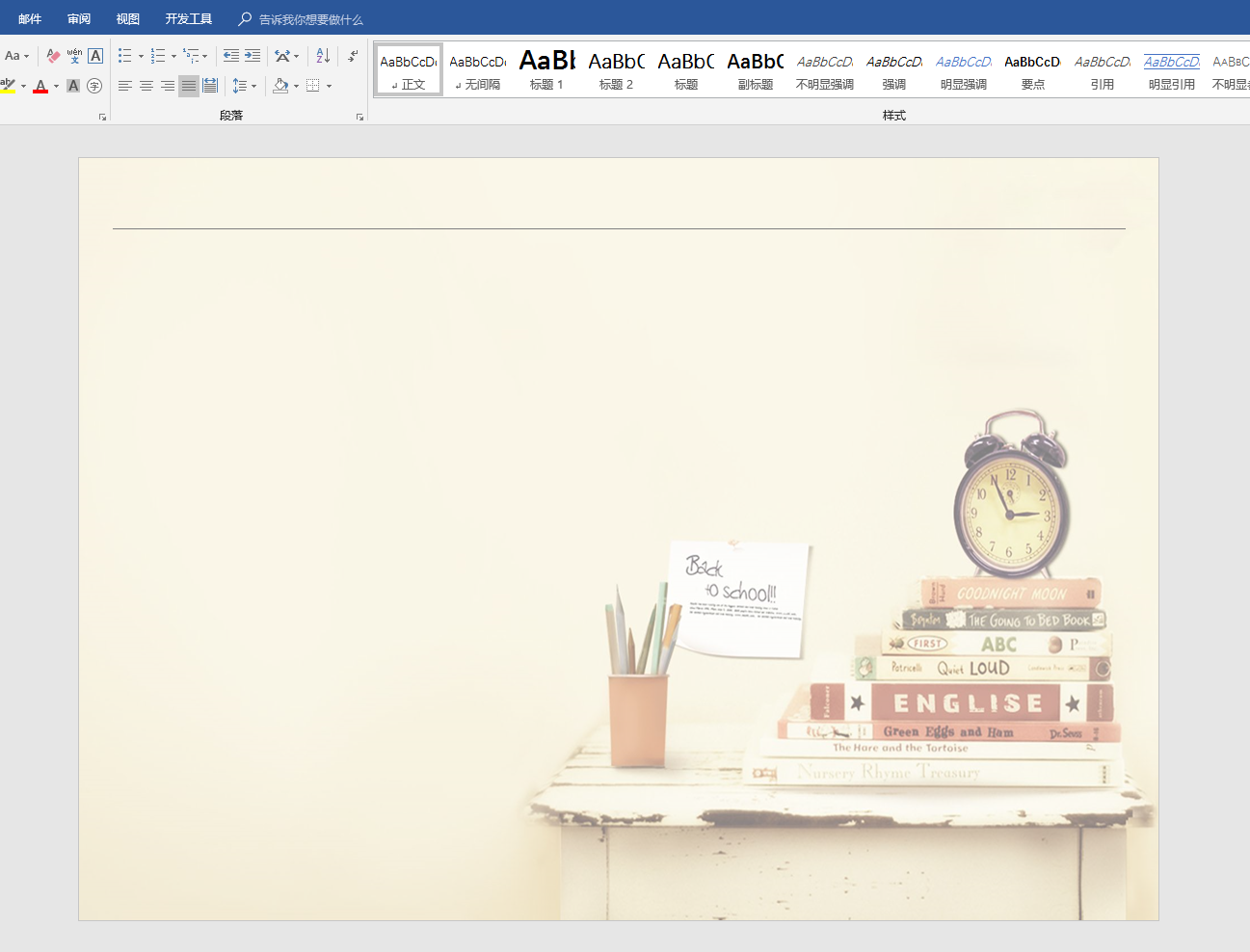
Task: Toggle distributed alignment
Action: [x=210, y=86]
